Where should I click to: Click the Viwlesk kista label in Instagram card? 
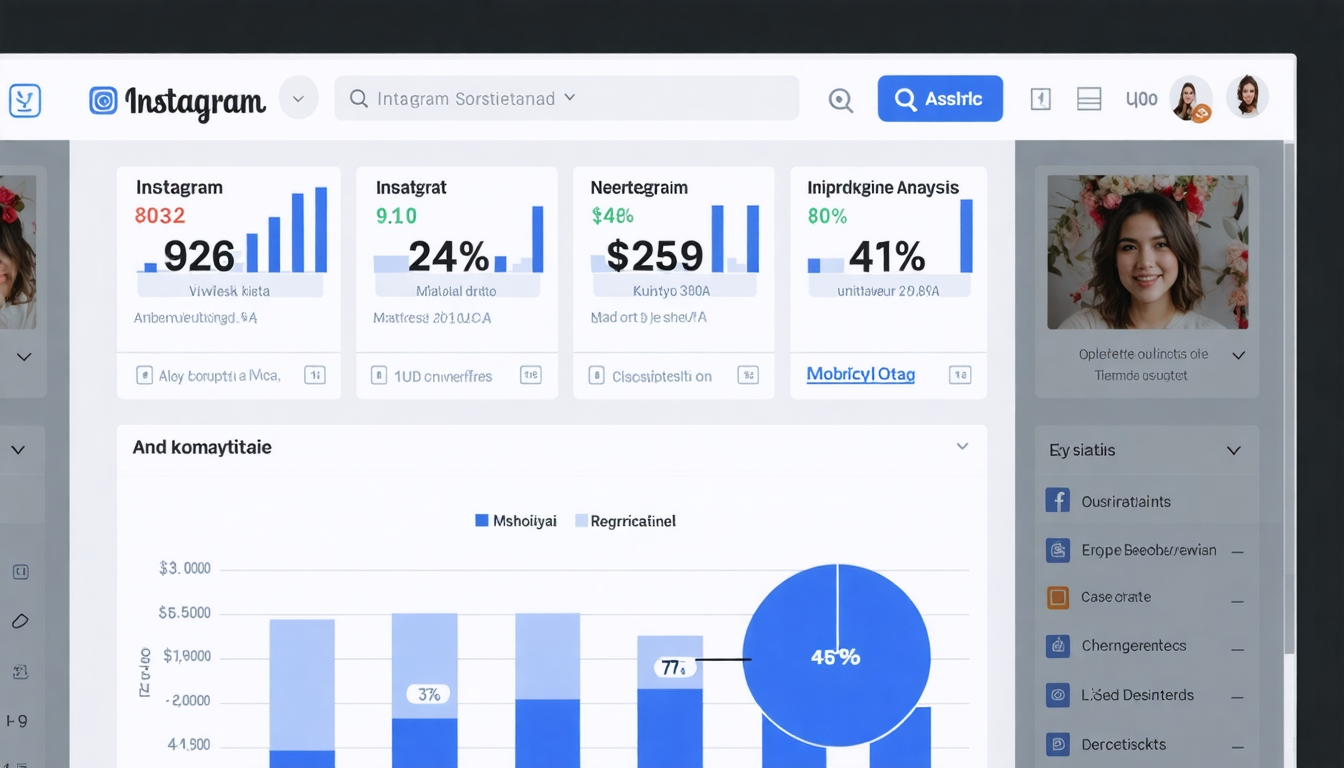tap(229, 291)
